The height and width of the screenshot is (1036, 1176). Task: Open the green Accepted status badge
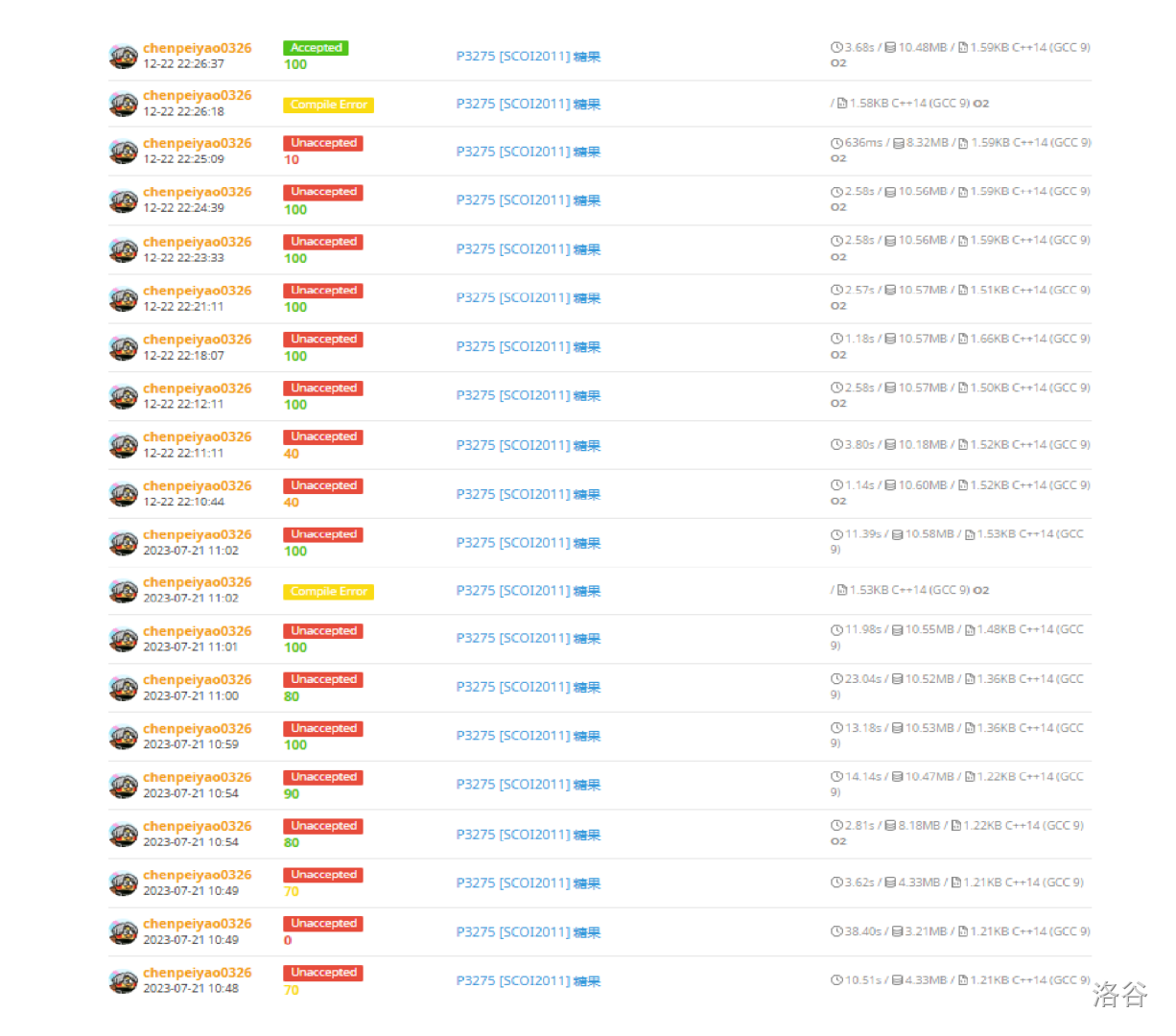click(x=316, y=48)
